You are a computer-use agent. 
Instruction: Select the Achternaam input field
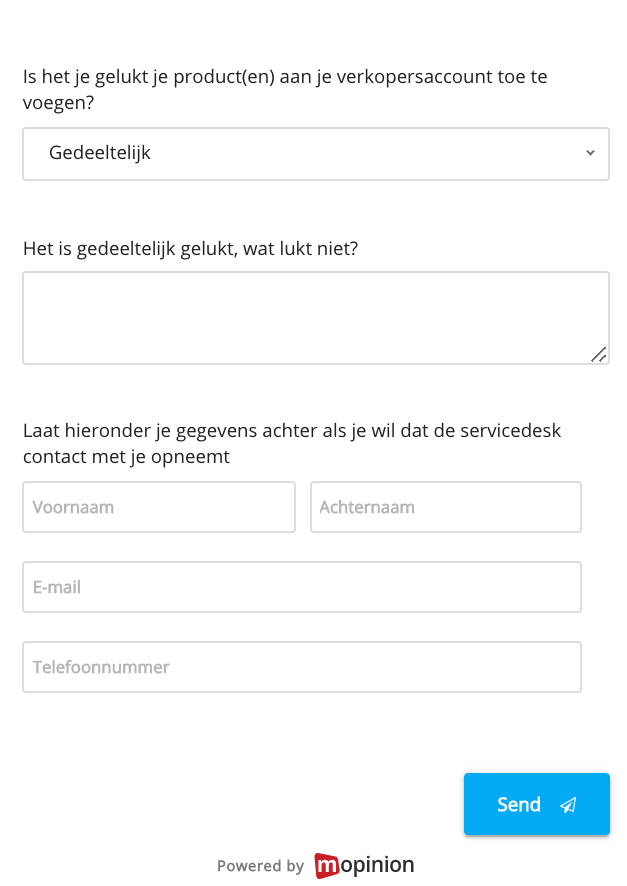tap(446, 507)
